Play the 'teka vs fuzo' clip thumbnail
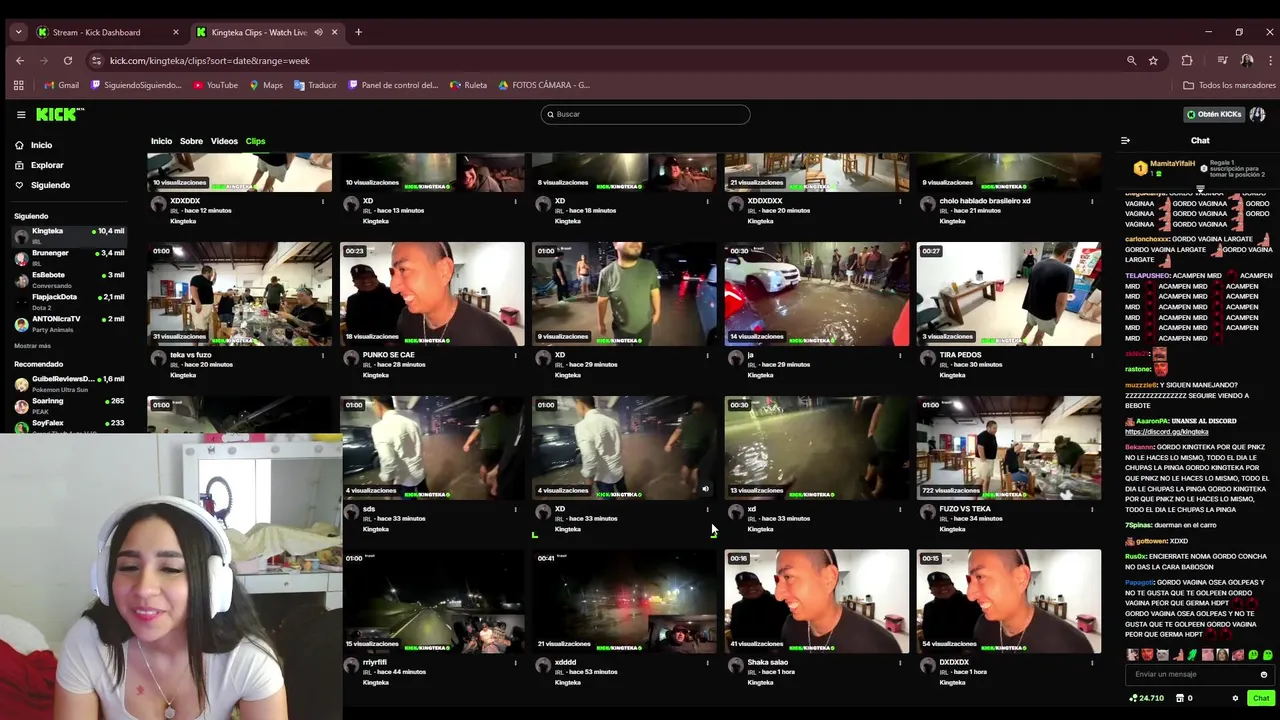 tap(240, 294)
